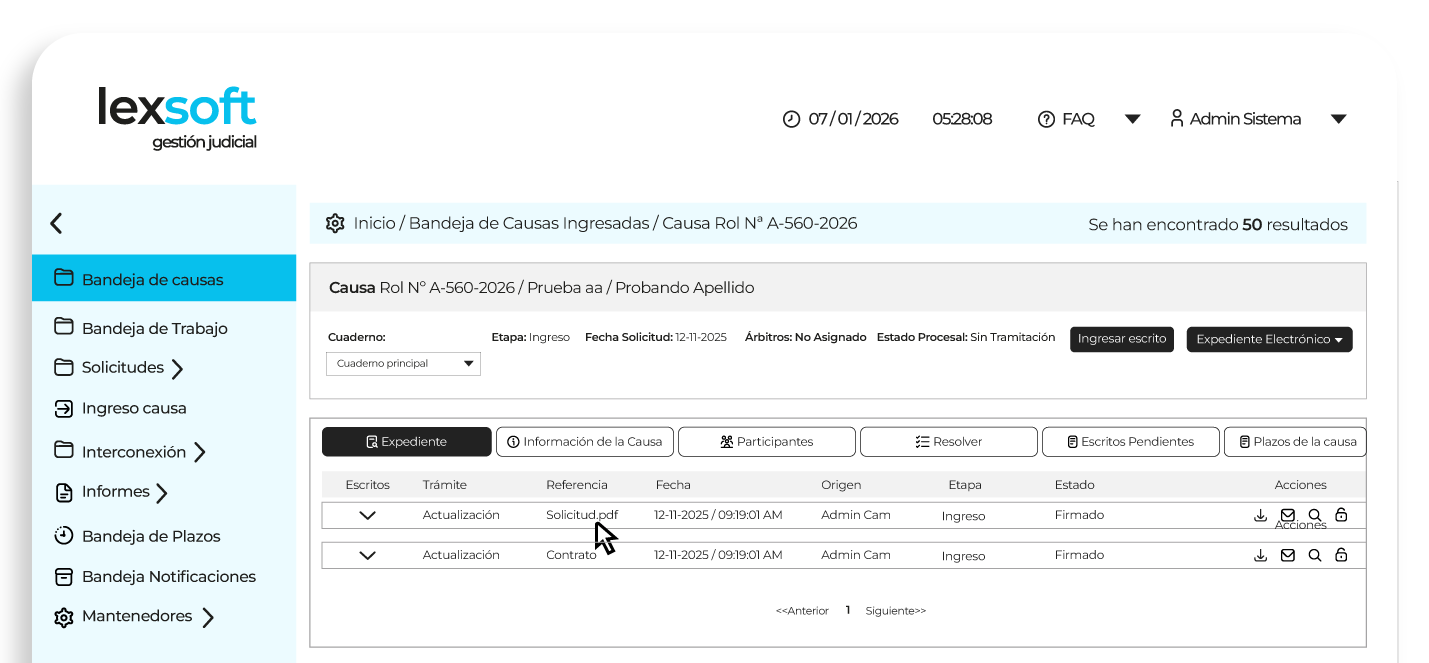Expand the Mantenedores sidebar submenu
The height and width of the screenshot is (663, 1429).
point(207,617)
